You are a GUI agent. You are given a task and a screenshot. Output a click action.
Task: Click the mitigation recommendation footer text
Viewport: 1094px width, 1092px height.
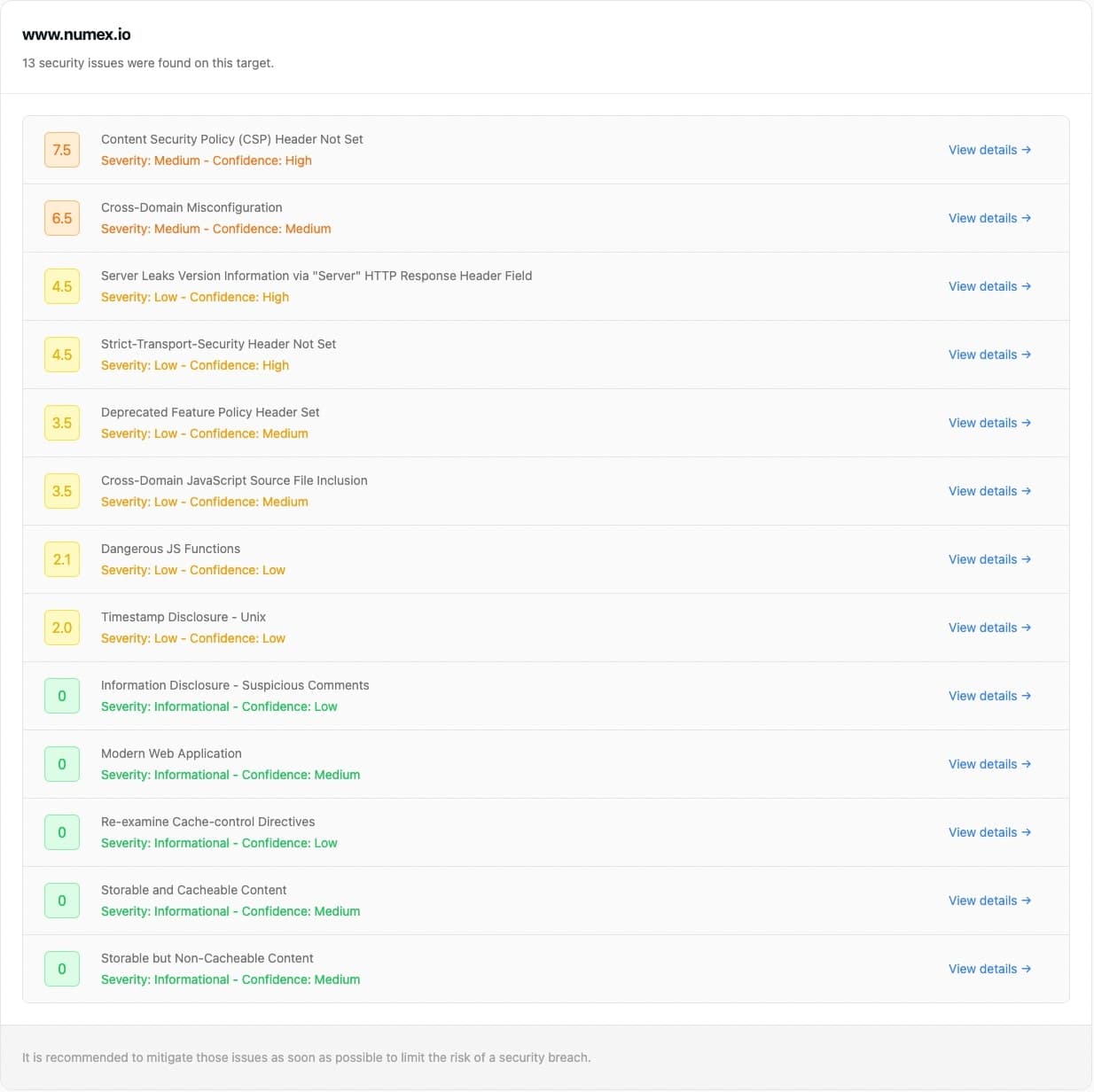(307, 1057)
